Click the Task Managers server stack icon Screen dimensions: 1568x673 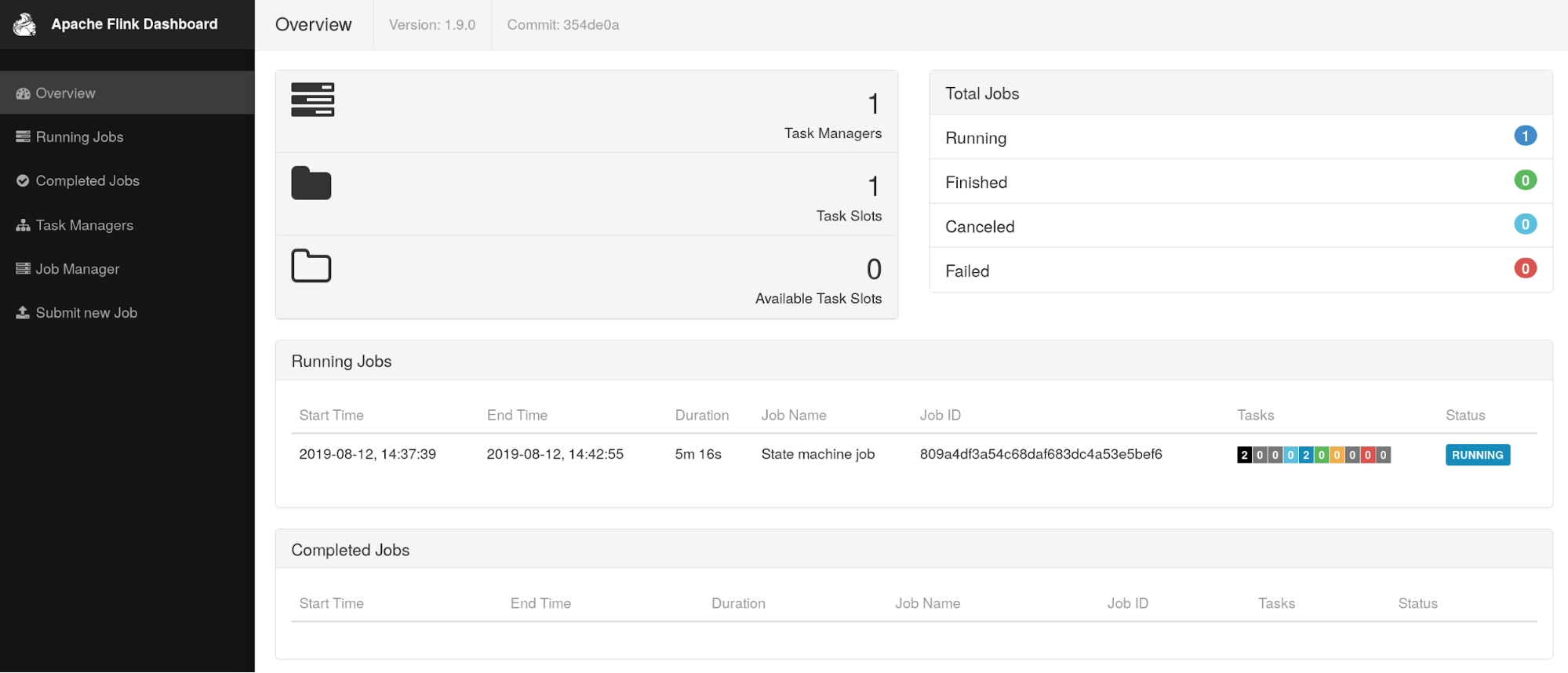[312, 100]
